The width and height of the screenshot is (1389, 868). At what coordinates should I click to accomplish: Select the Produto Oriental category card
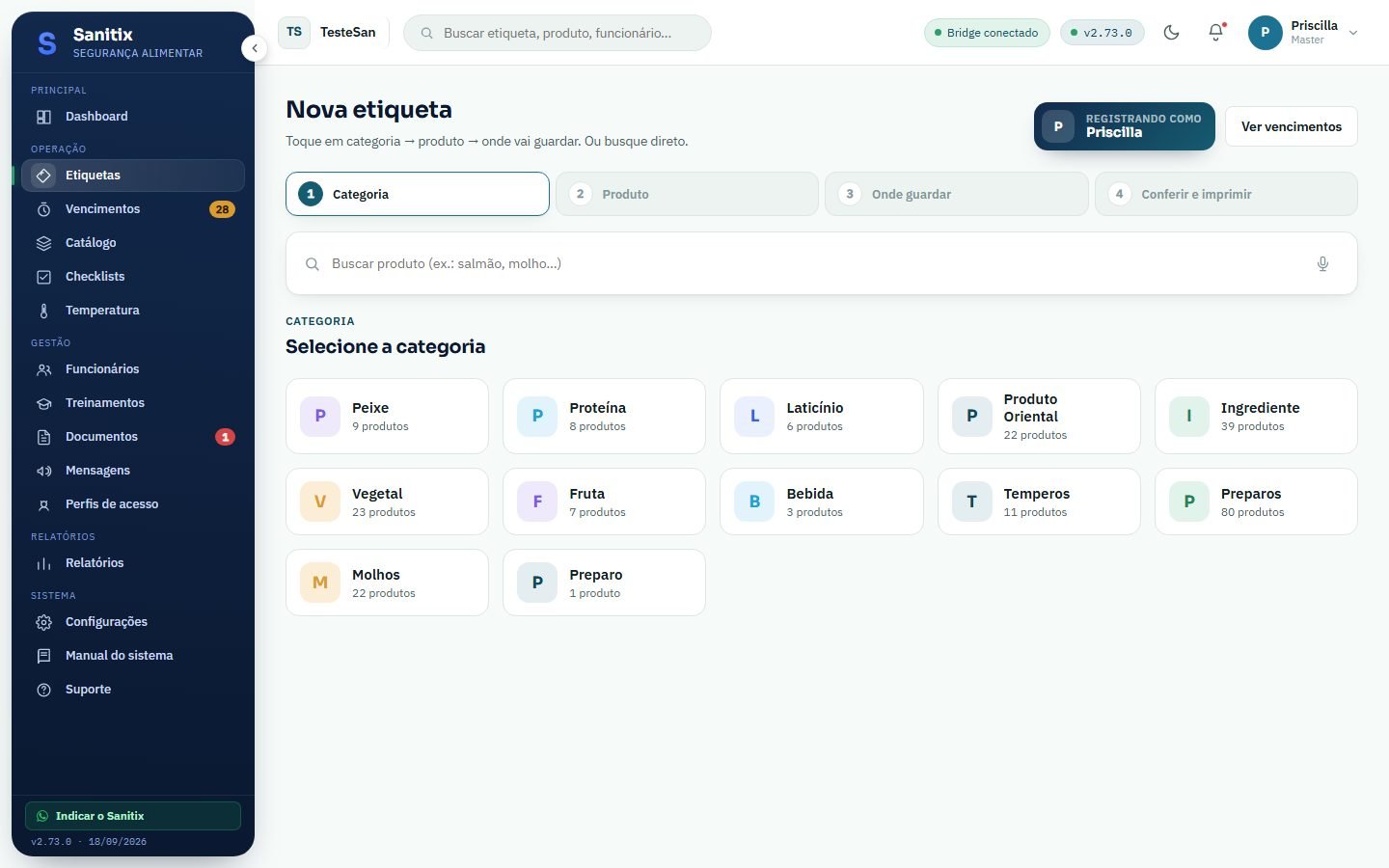click(x=1039, y=416)
